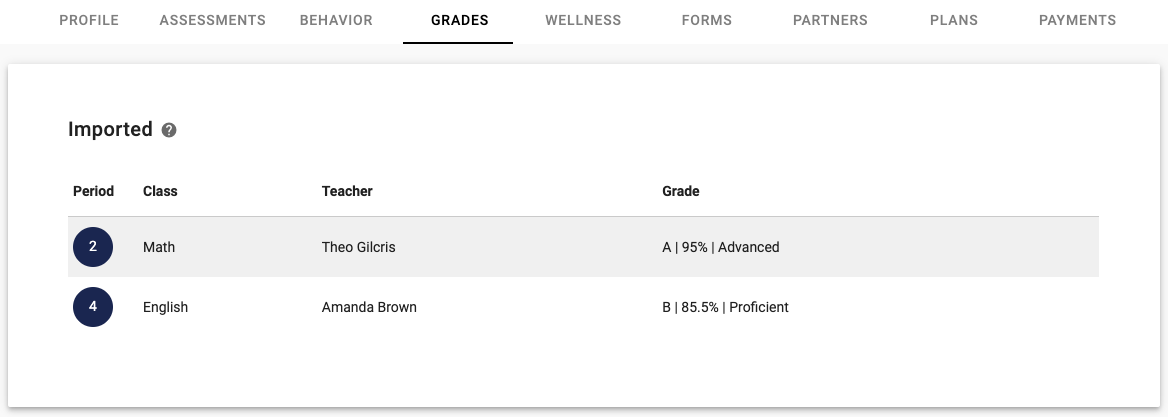Open the Plans tab
The width and height of the screenshot is (1168, 417).
[x=953, y=21]
